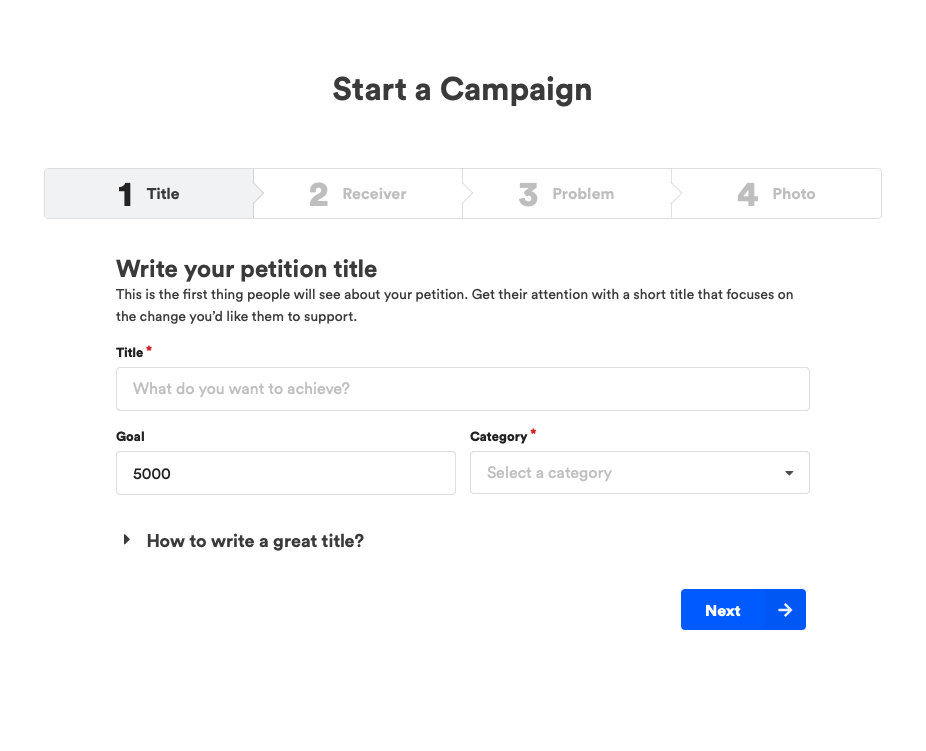This screenshot has width=926, height=751.
Task: Click the arrow icon inside the Next button
Action: (x=786, y=609)
